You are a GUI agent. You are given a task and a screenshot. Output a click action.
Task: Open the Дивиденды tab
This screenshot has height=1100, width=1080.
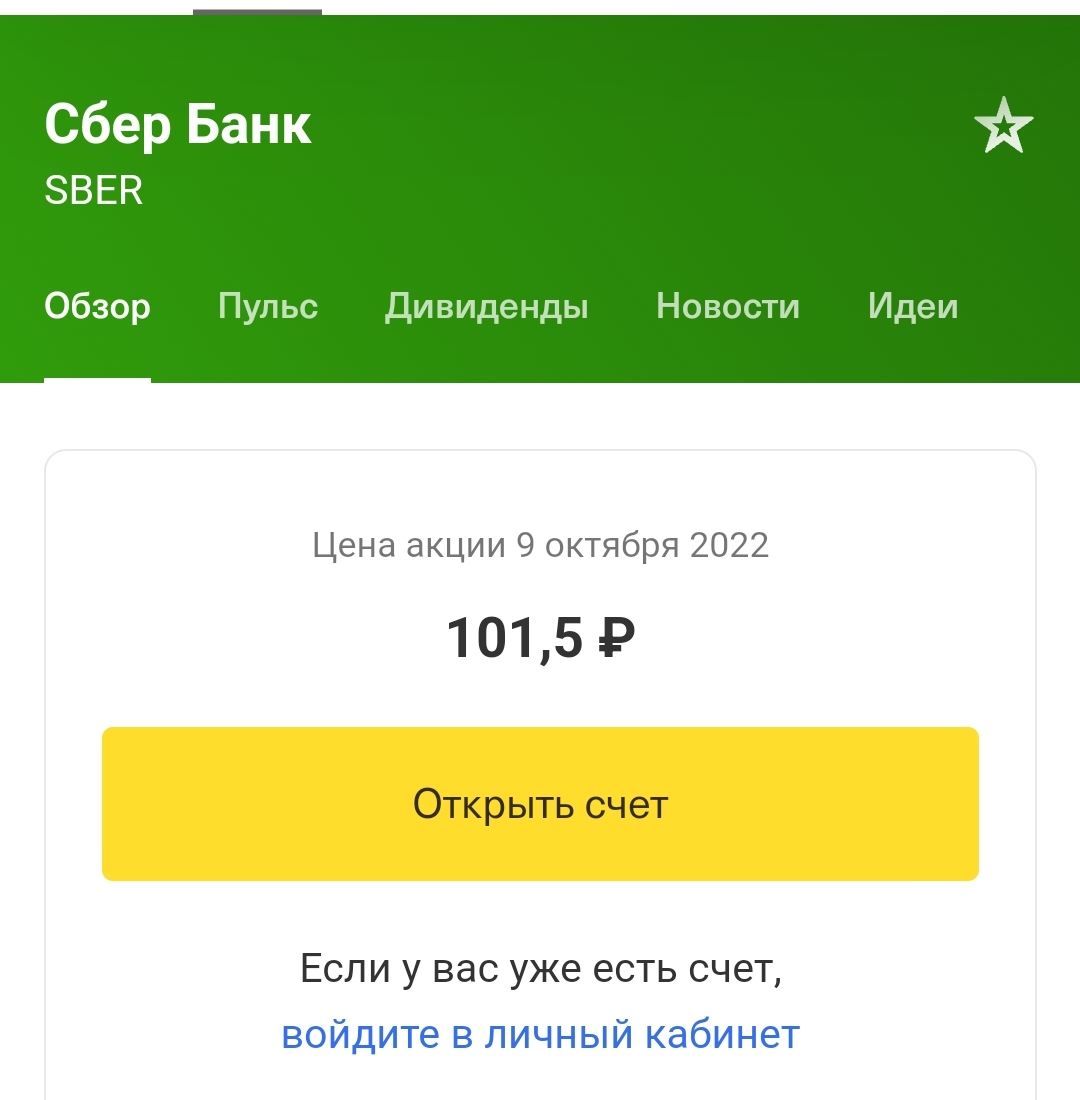pyautogui.click(x=487, y=306)
